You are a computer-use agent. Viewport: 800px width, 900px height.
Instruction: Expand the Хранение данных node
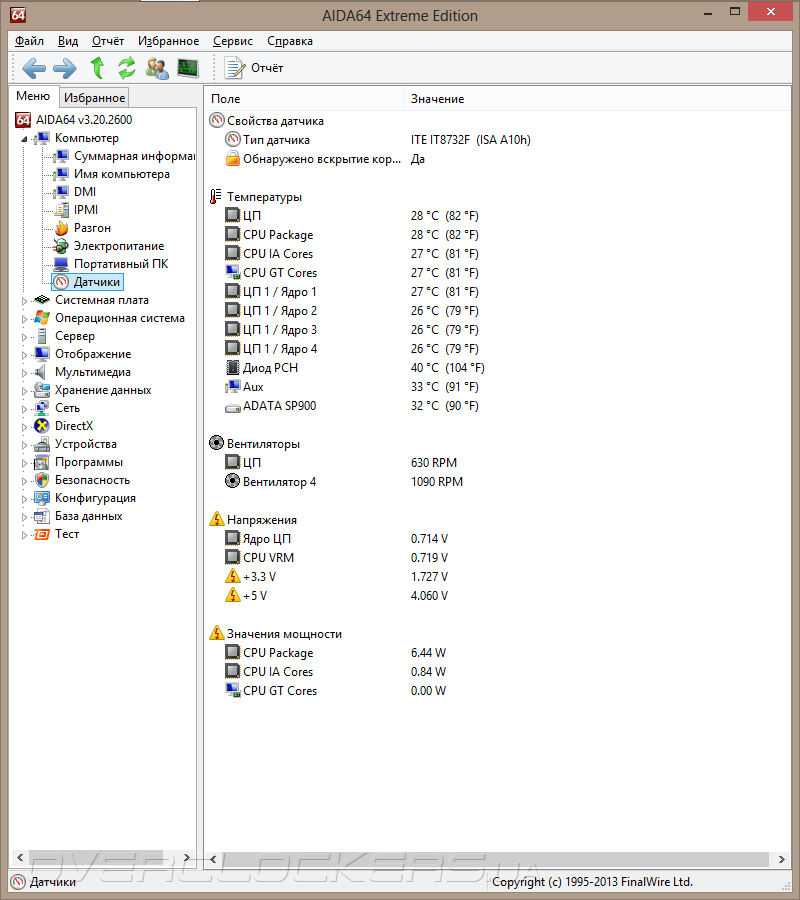tap(24, 391)
